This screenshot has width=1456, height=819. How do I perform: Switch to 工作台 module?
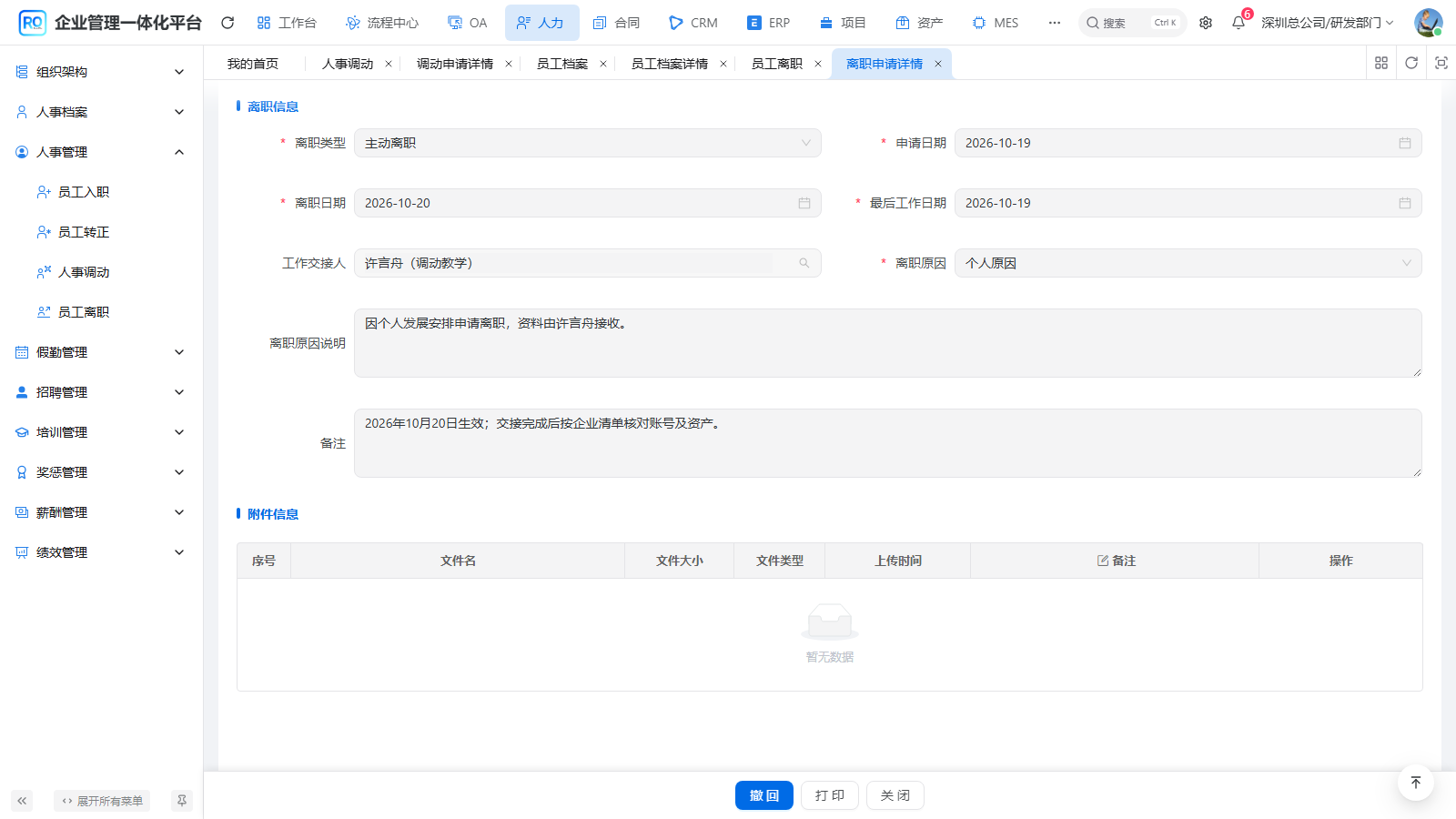point(287,23)
